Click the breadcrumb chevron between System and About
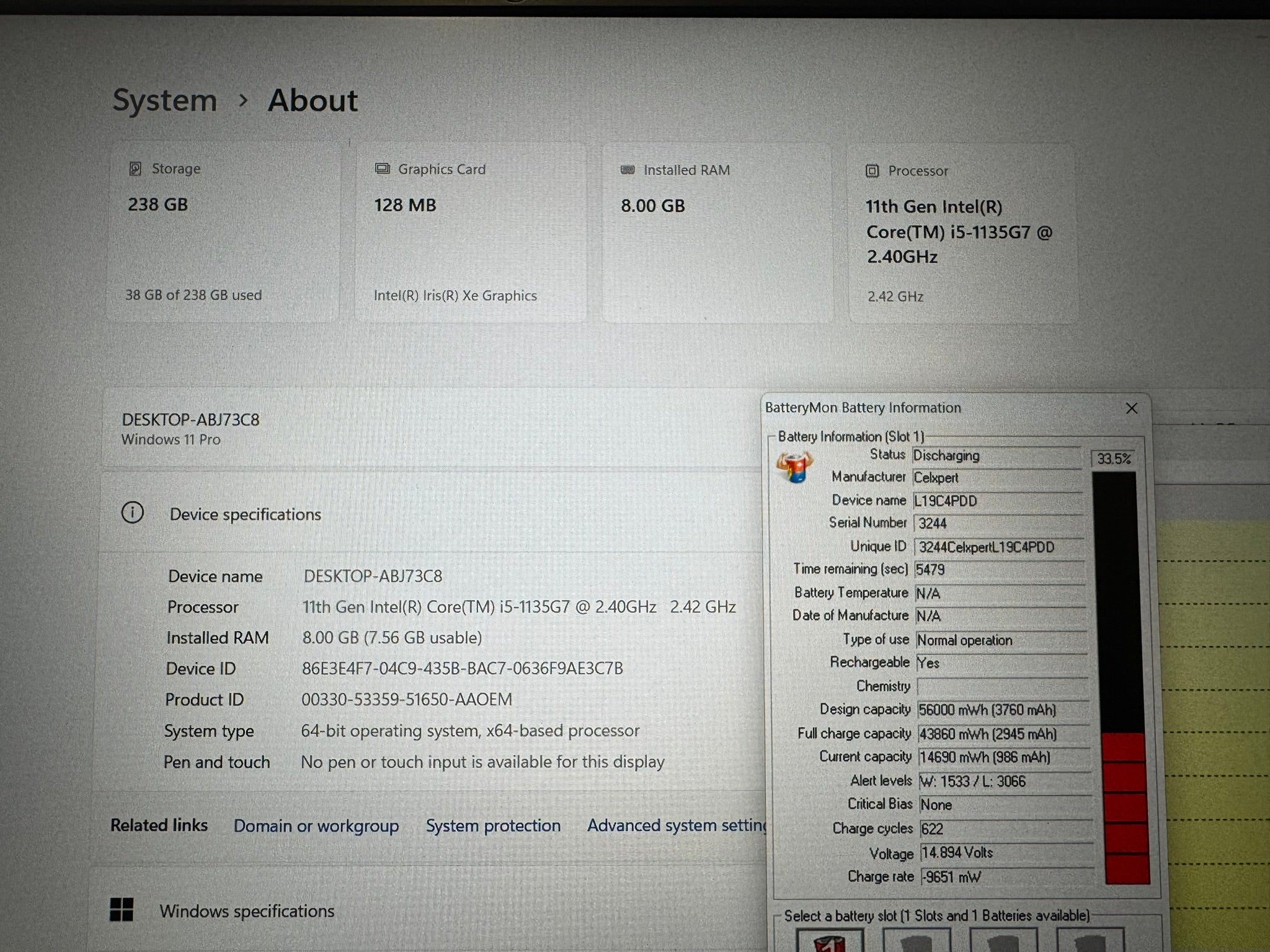This screenshot has width=1270, height=952. (243, 100)
